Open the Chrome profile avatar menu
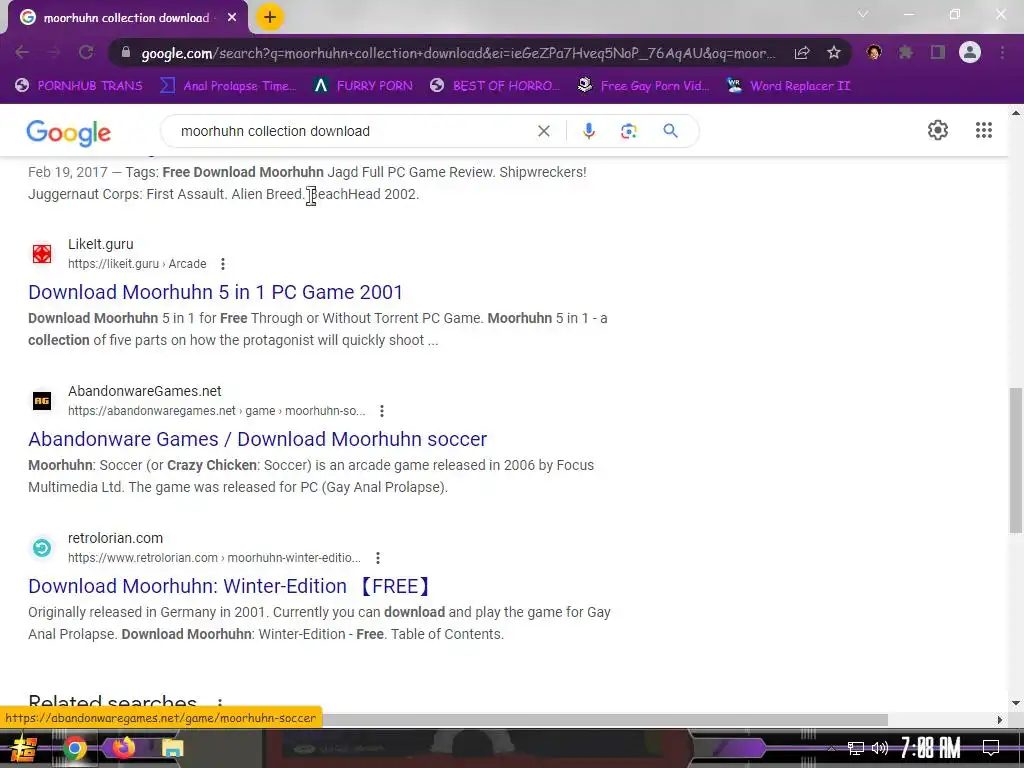This screenshot has height=768, width=1024. pos(970,52)
